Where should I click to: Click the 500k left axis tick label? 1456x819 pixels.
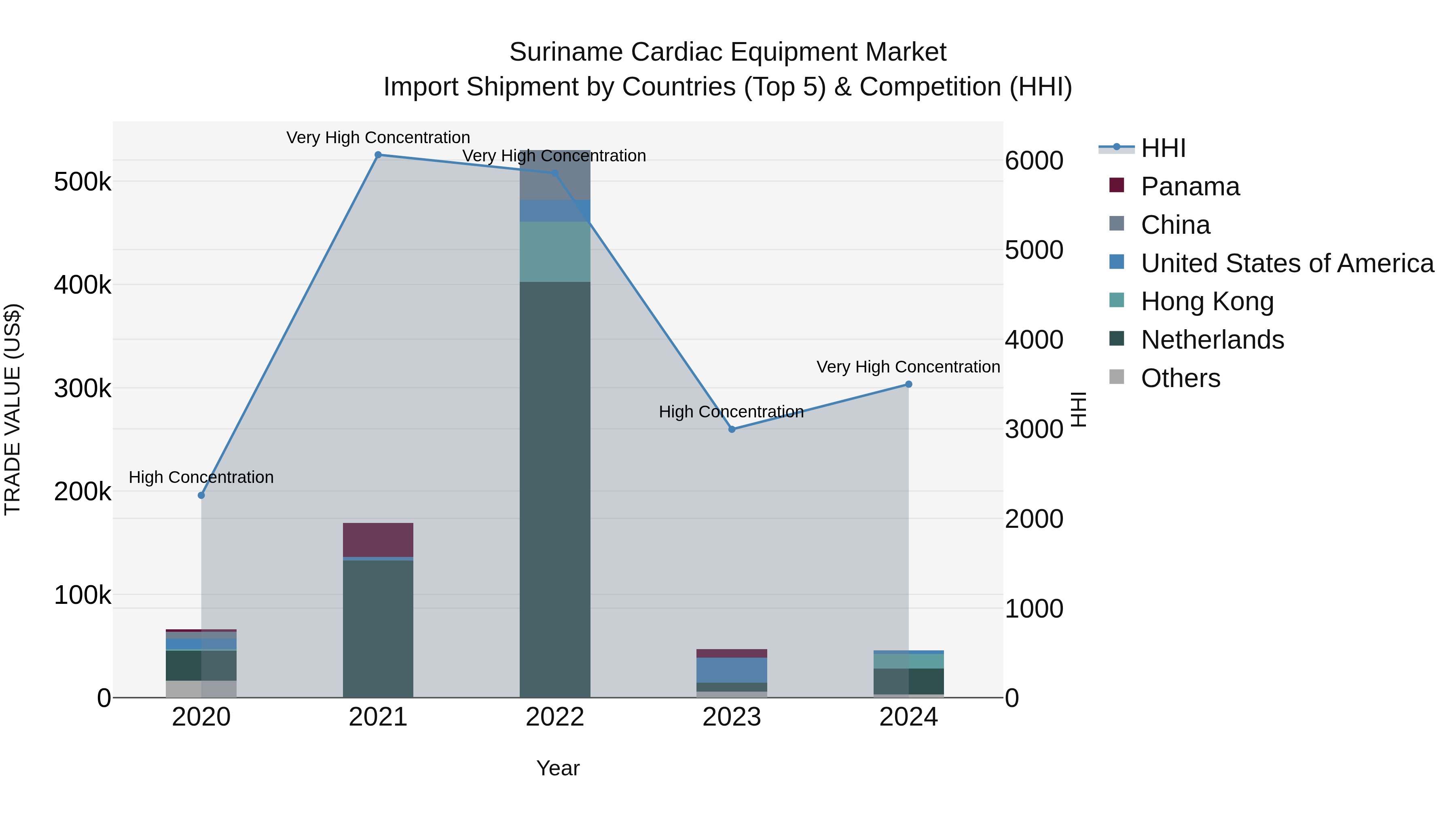click(x=83, y=182)
